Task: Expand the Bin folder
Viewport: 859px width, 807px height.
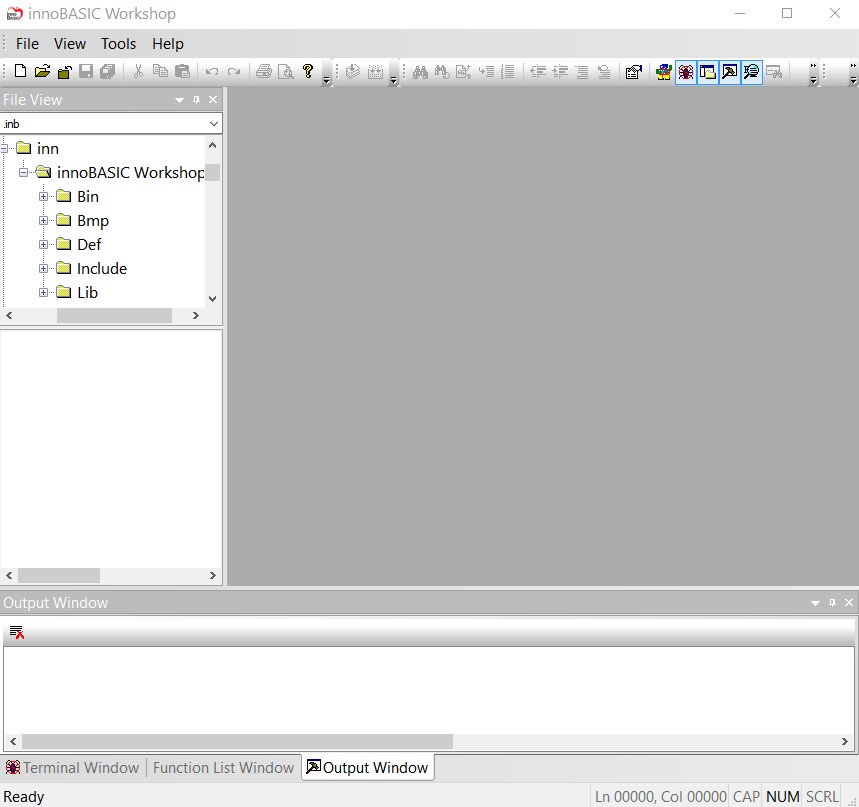Action: [x=43, y=196]
